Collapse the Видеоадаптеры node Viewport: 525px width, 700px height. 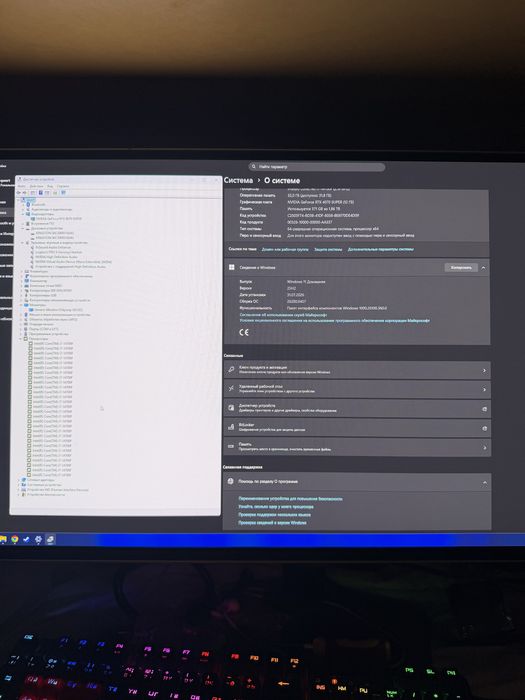tap(23, 214)
